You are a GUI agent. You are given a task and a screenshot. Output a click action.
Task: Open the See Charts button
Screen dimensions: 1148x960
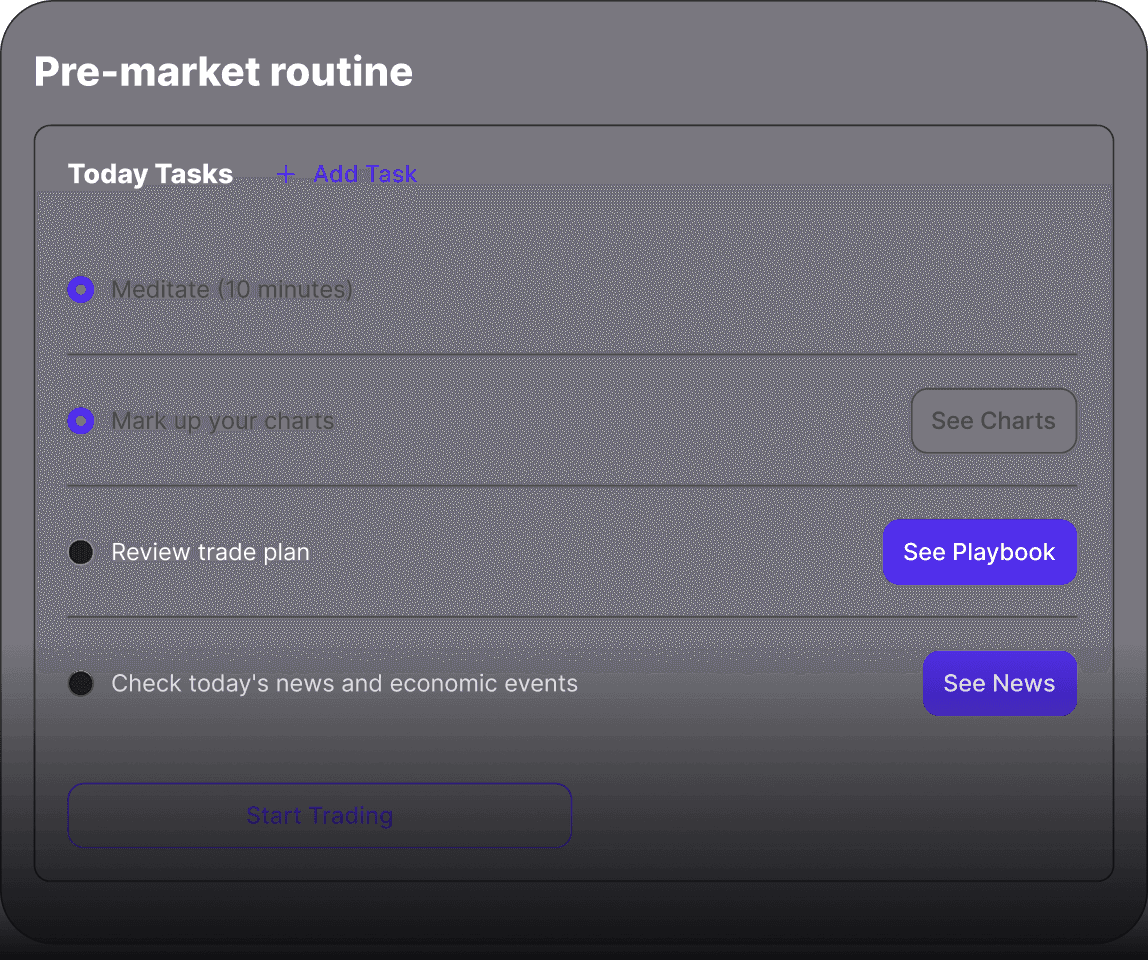[x=994, y=420]
